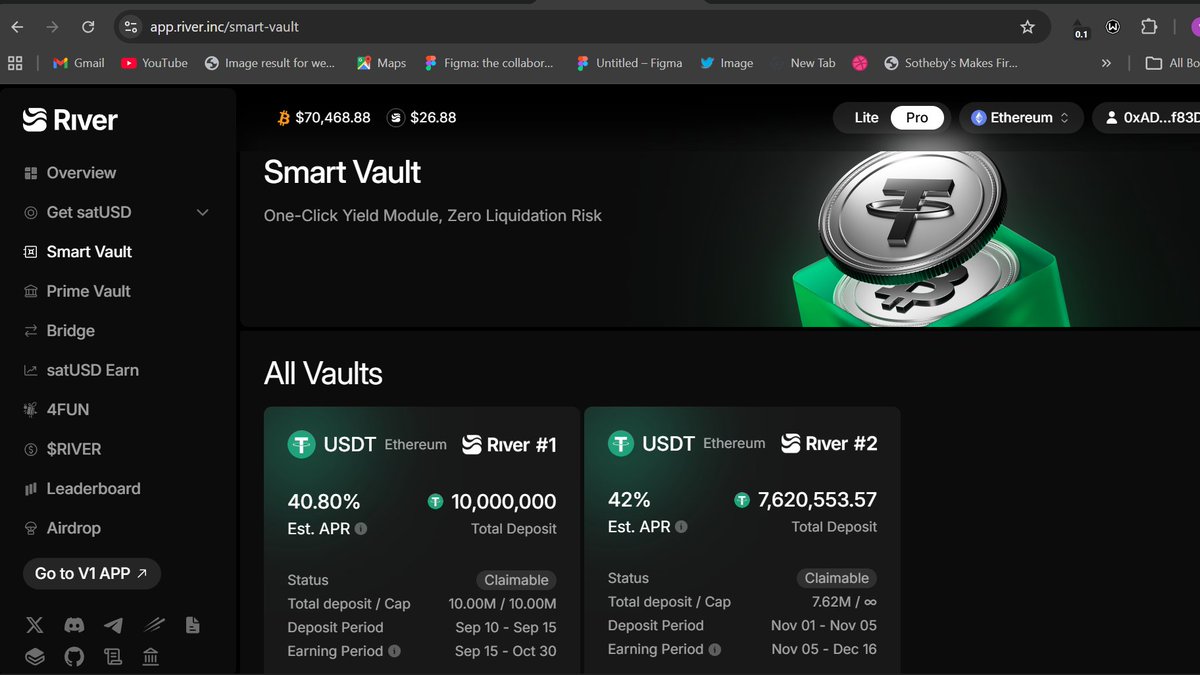Screen dimensions: 1200x675
Task: Switch to Pro mode
Action: click(917, 118)
